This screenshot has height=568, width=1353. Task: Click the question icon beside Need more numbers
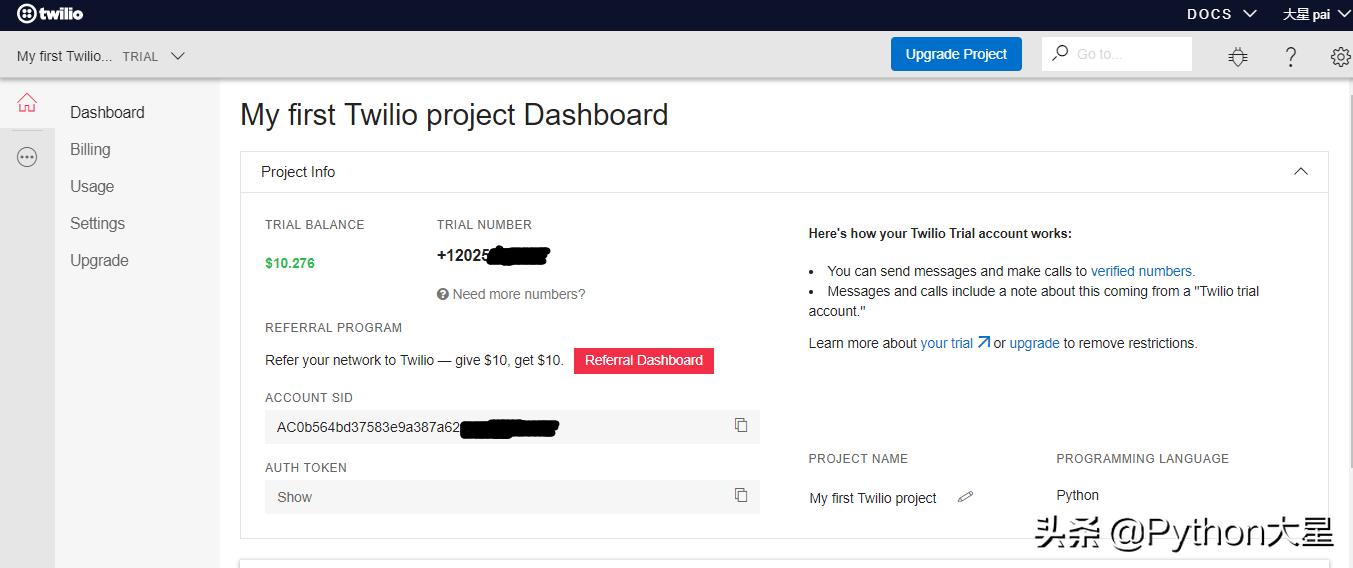coord(443,294)
